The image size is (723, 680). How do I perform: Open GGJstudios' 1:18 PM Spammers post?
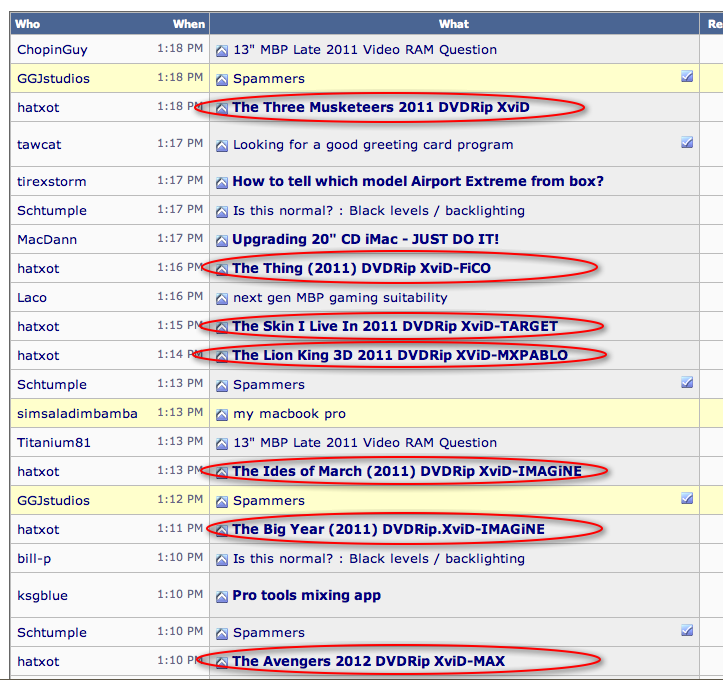(x=269, y=79)
